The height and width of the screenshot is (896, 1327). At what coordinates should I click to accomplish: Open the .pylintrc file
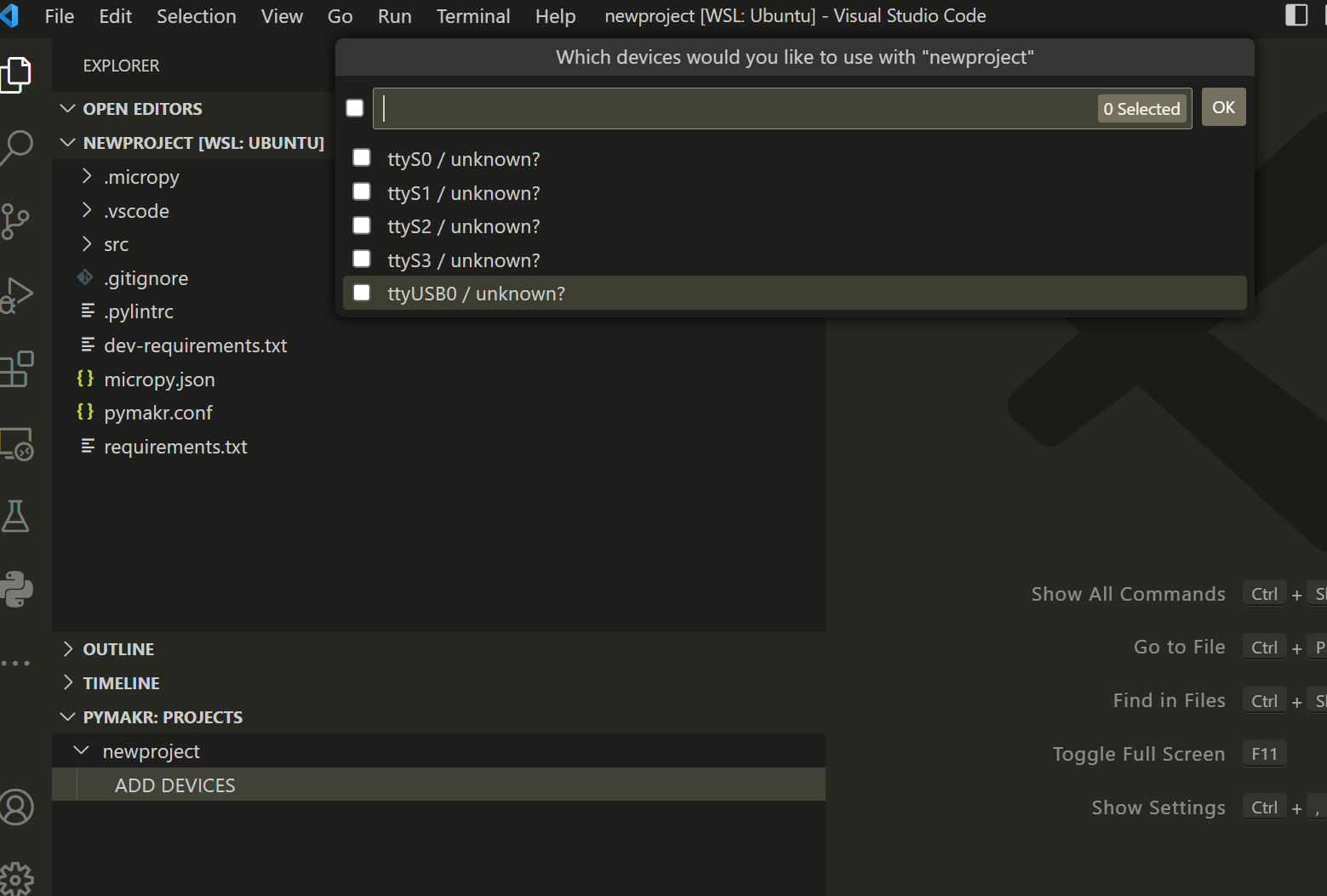click(139, 311)
